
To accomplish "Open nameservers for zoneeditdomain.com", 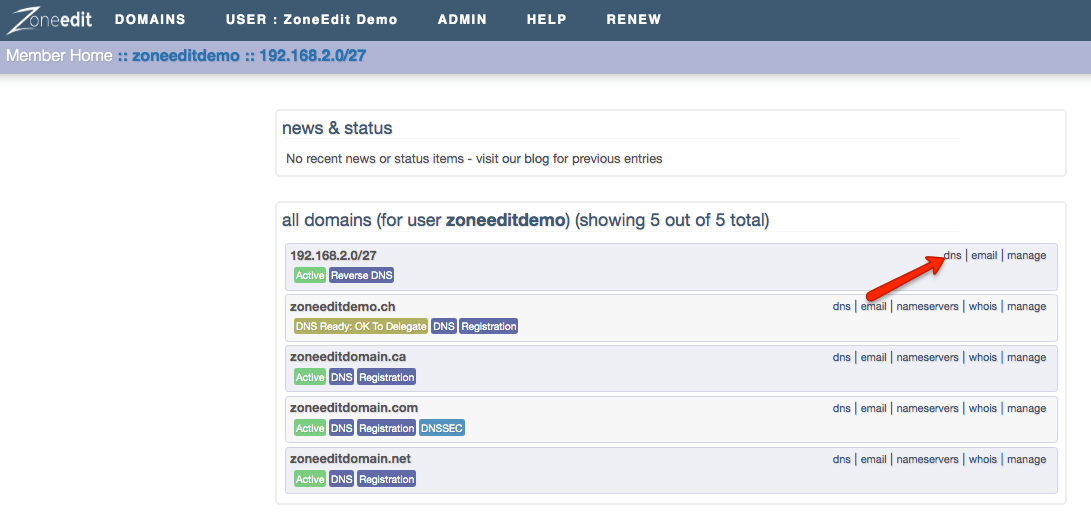I will pos(927,408).
